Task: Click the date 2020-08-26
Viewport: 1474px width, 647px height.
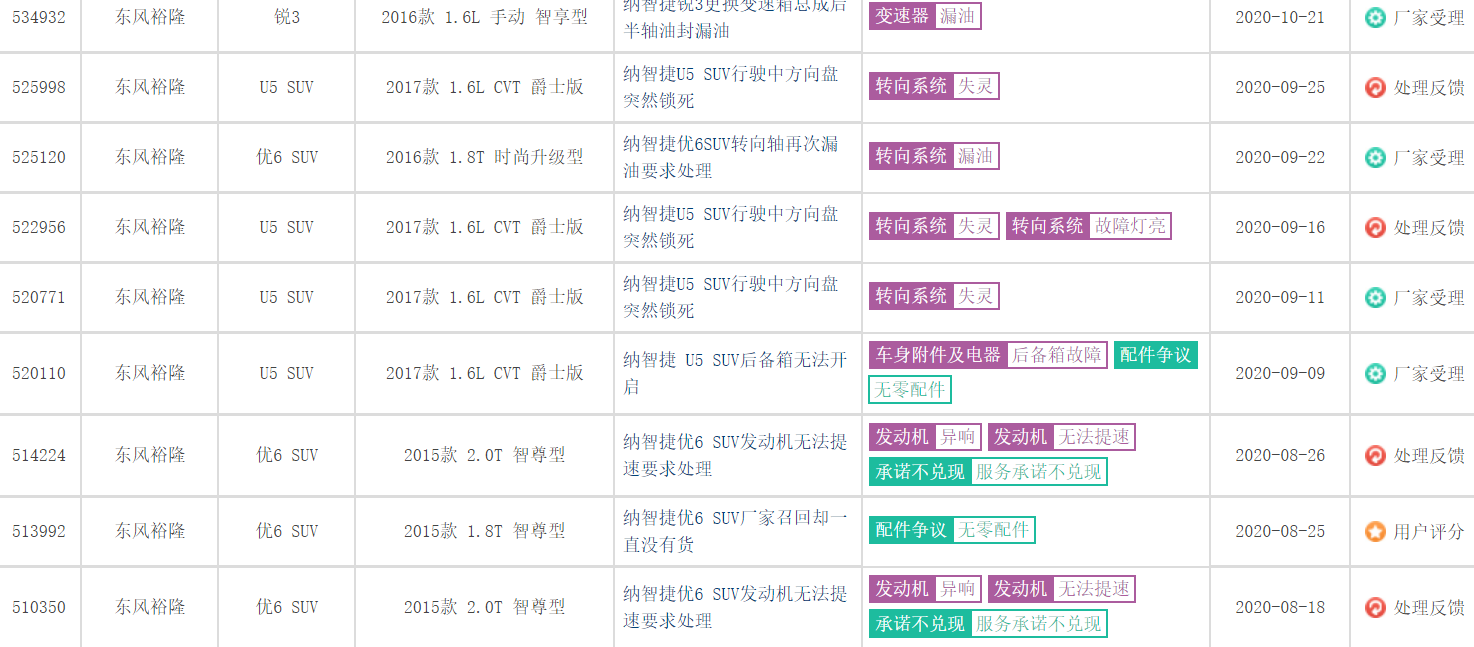Action: point(1279,456)
